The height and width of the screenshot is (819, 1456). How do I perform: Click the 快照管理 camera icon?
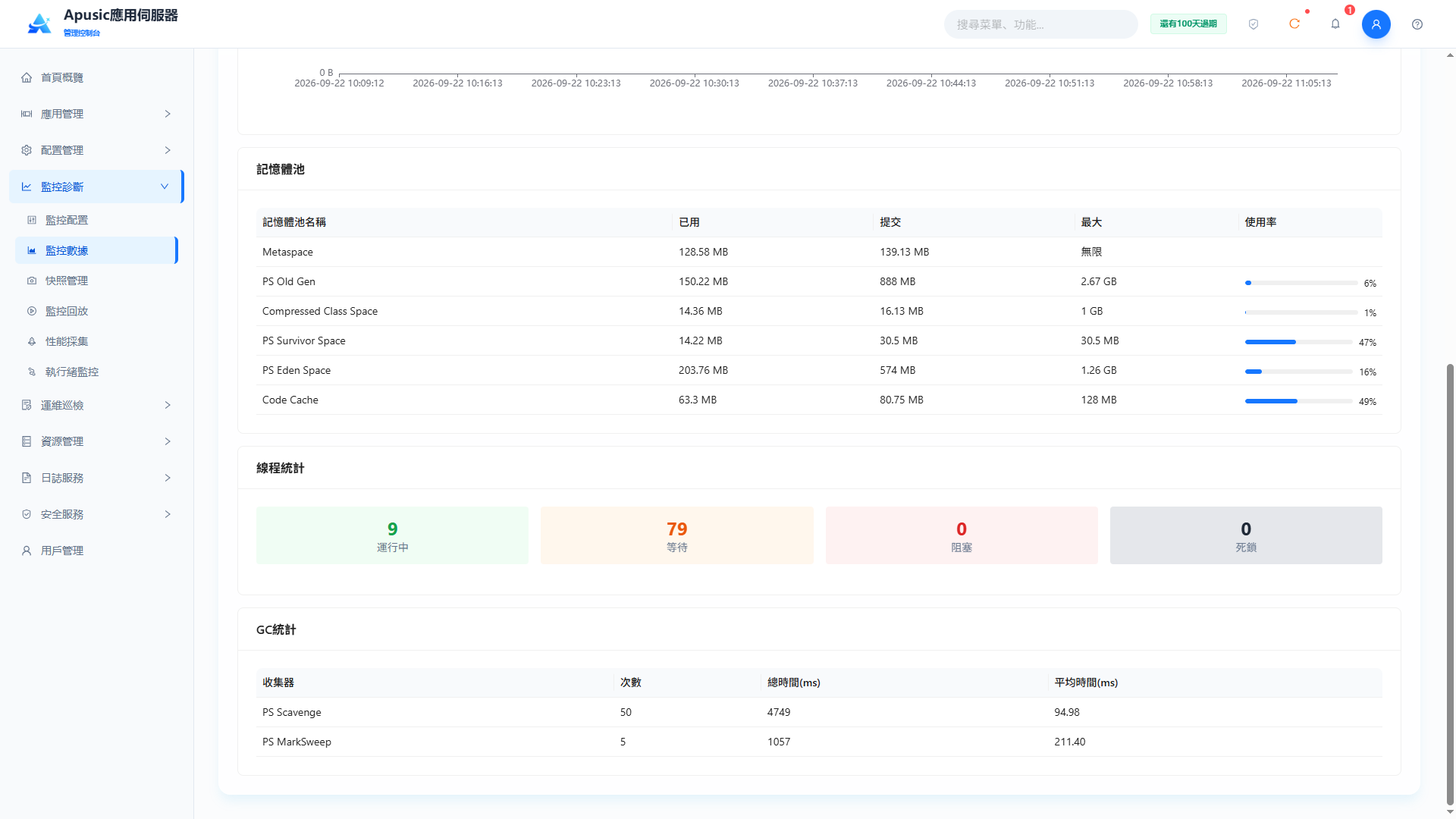coord(32,281)
